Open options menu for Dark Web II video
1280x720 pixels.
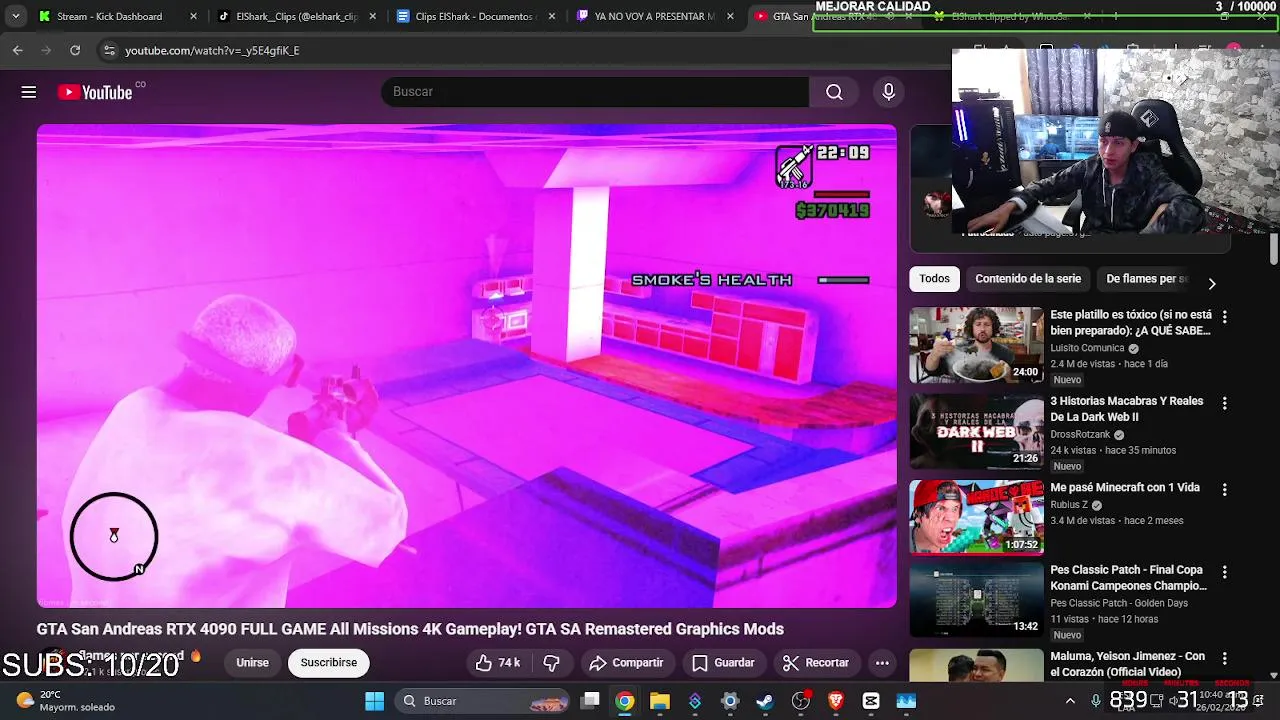pyautogui.click(x=1224, y=403)
